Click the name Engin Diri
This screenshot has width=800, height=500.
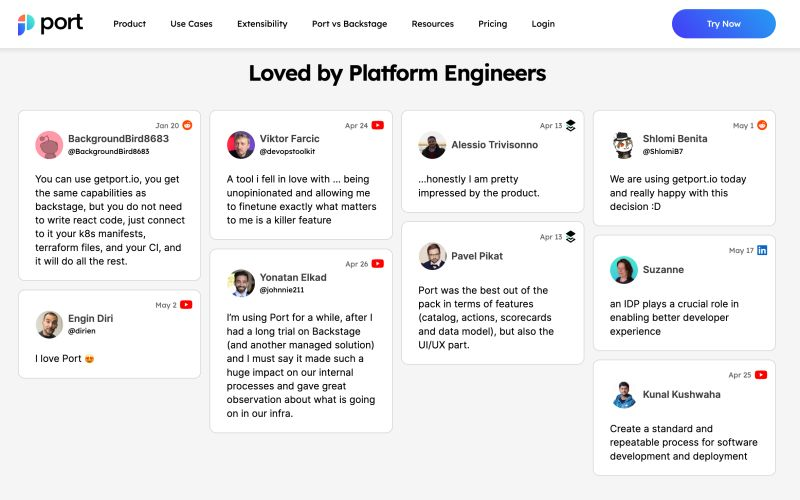pos(90,318)
